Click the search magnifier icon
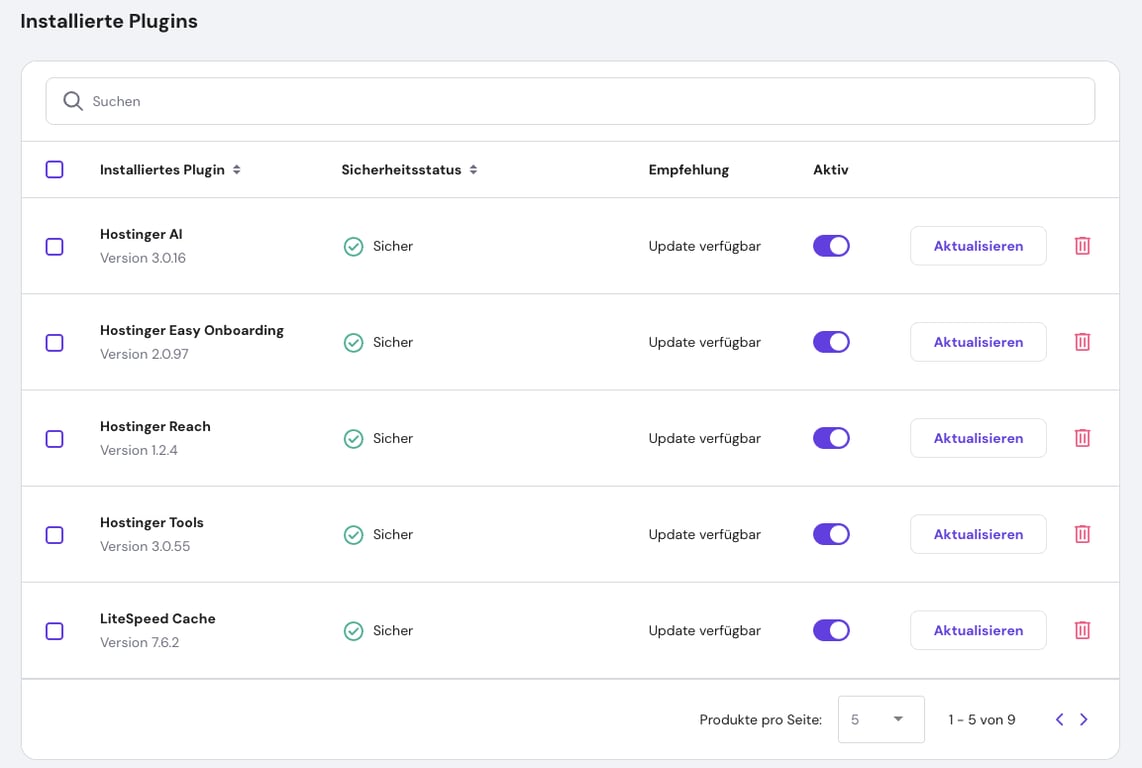1142x768 pixels. tap(72, 101)
